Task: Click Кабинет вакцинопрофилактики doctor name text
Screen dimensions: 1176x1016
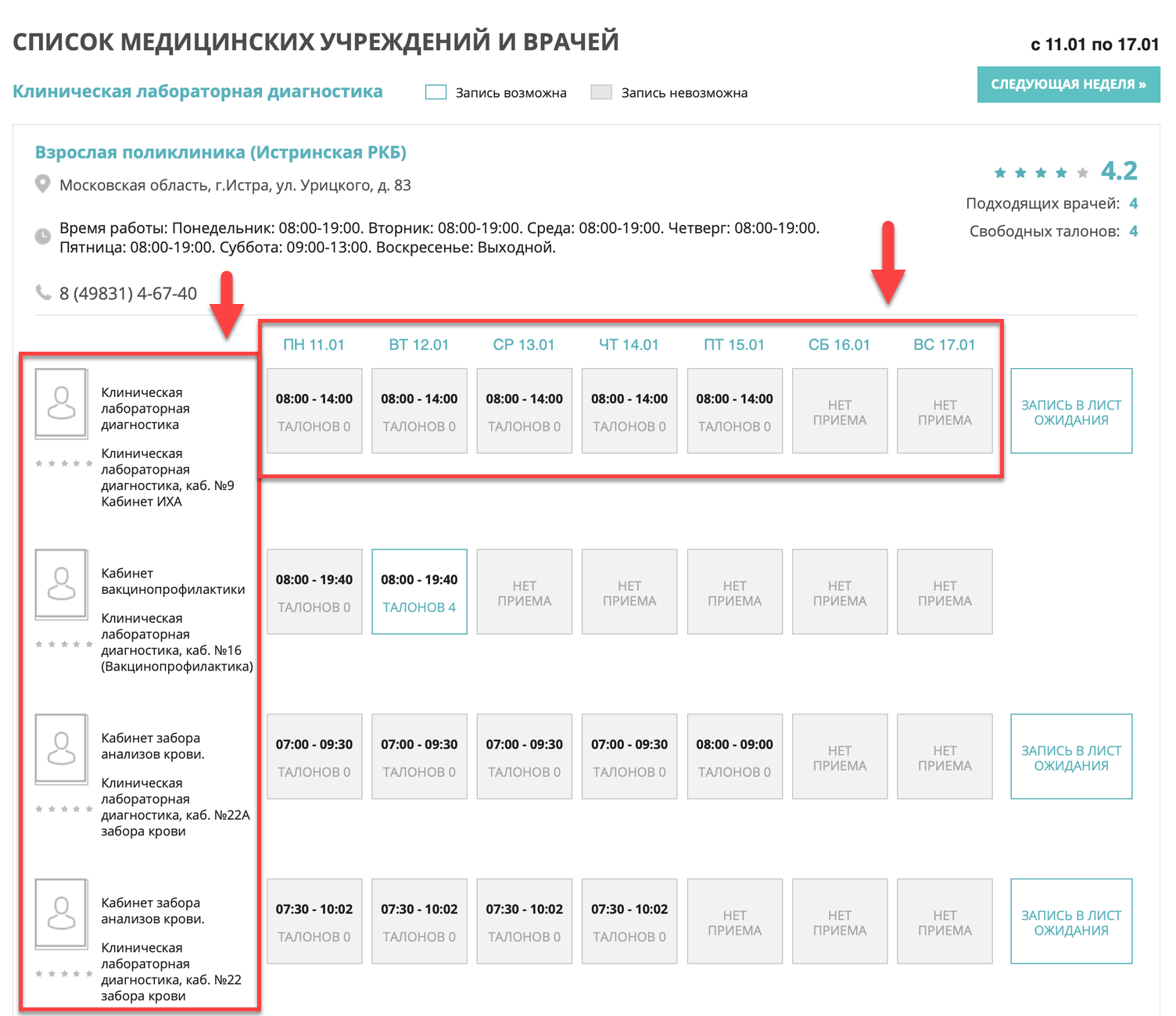Action: [173, 581]
